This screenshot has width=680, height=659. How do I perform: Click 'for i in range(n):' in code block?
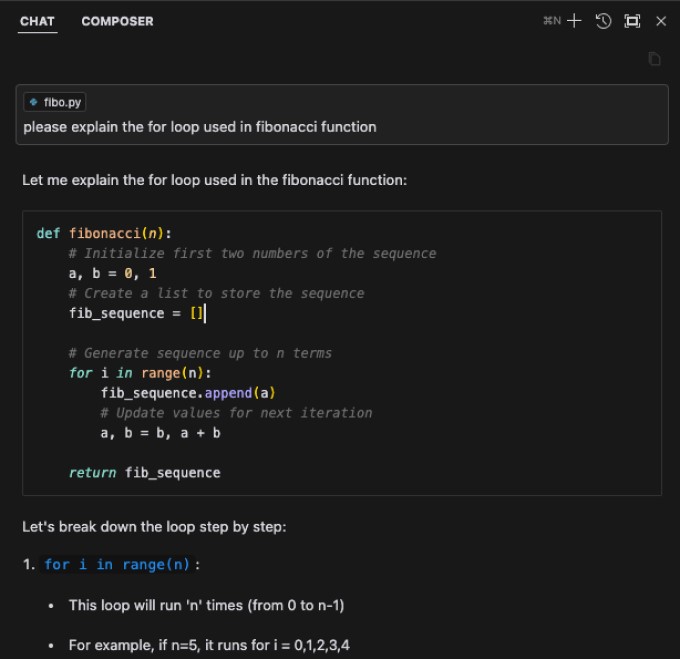pyautogui.click(x=140, y=373)
